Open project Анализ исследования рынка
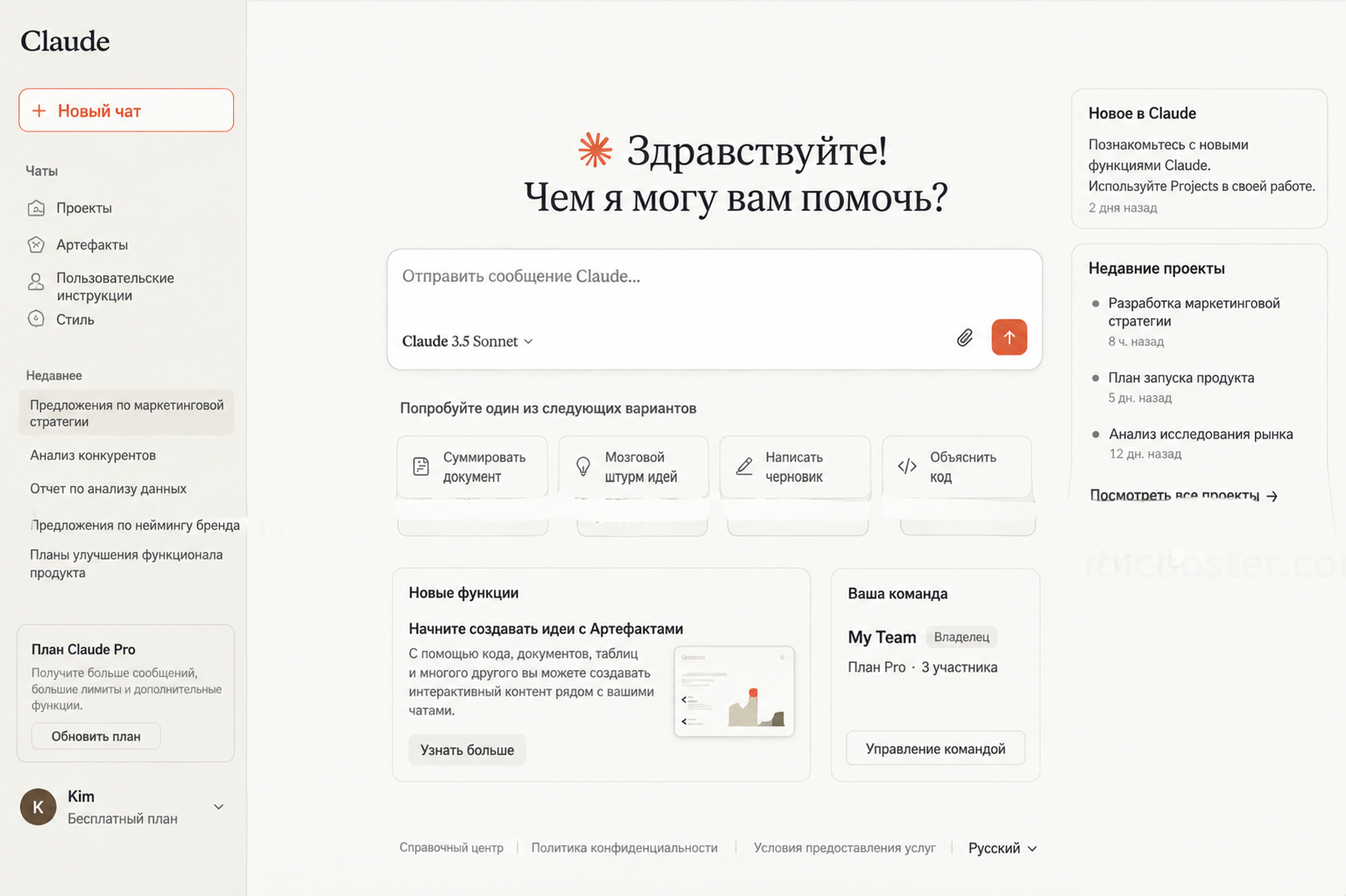Screen dimensions: 1346x896 point(1201,434)
